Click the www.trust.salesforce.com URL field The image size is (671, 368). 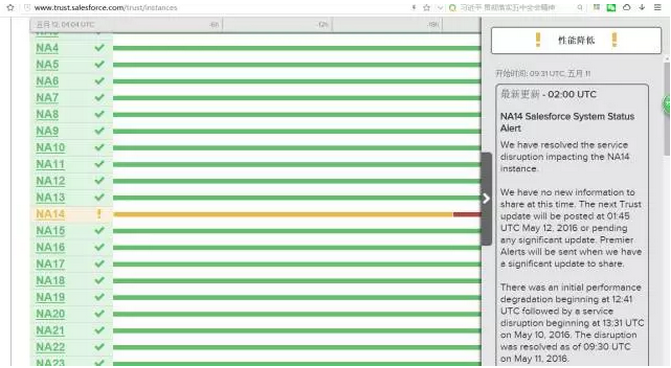[214, 8]
